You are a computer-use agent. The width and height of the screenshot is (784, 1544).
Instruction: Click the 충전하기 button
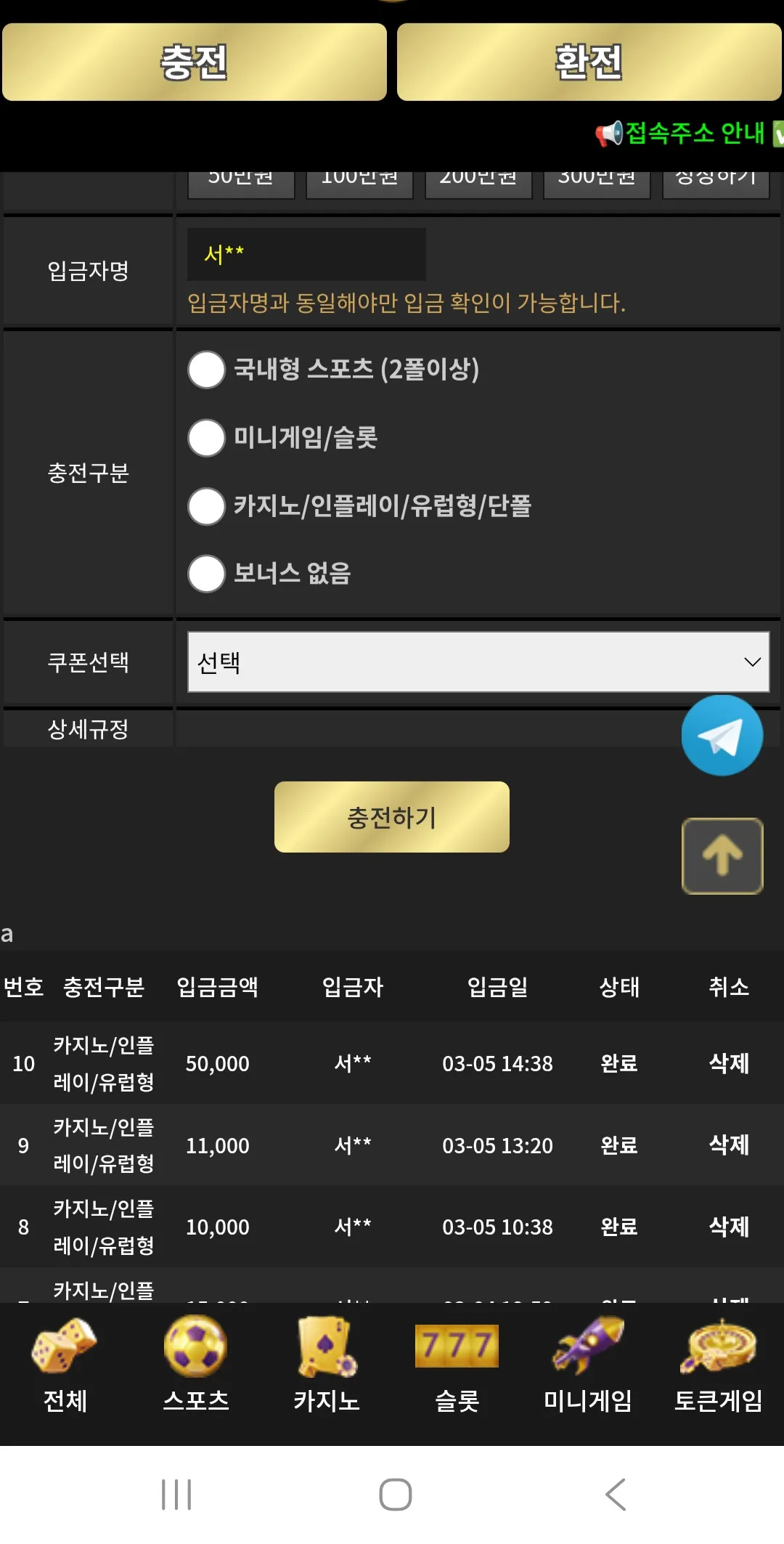click(392, 817)
